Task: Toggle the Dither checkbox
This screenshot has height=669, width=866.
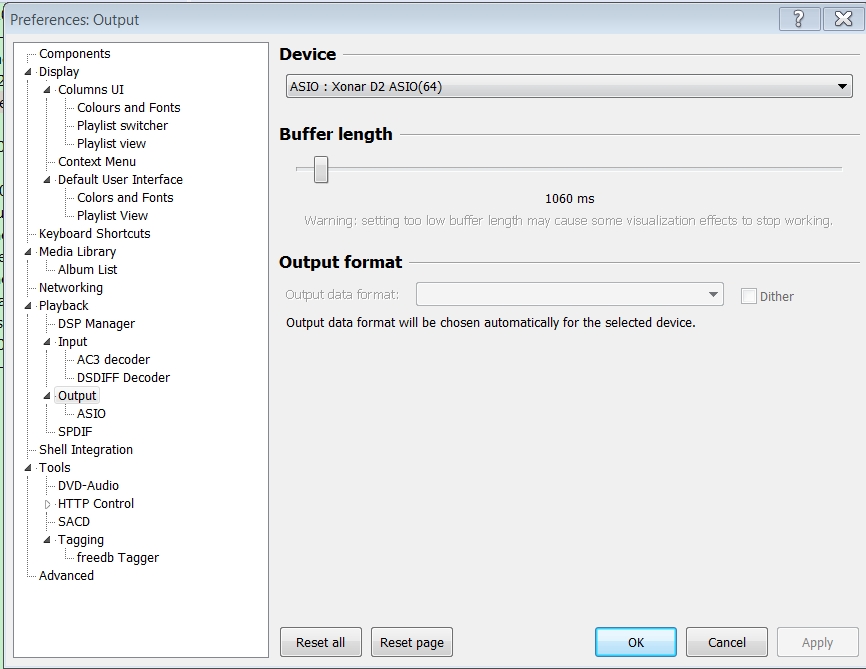Action: click(x=748, y=296)
